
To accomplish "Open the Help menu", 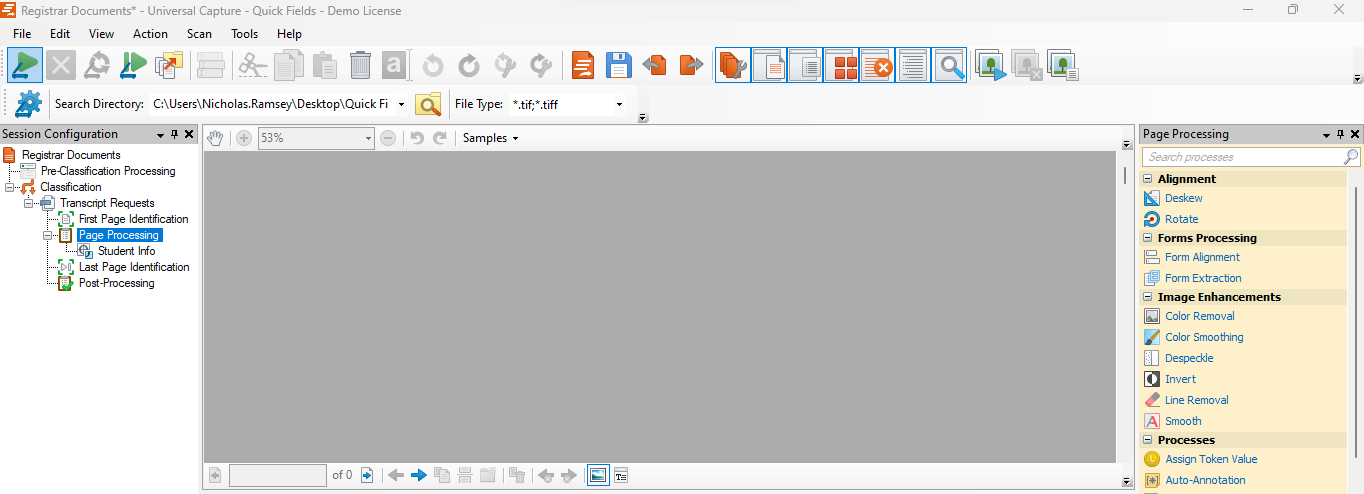I will point(289,33).
